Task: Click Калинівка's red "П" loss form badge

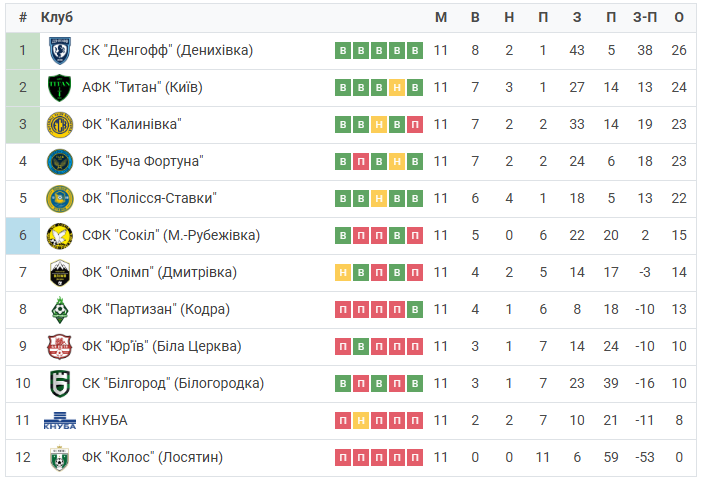Action: [x=415, y=124]
